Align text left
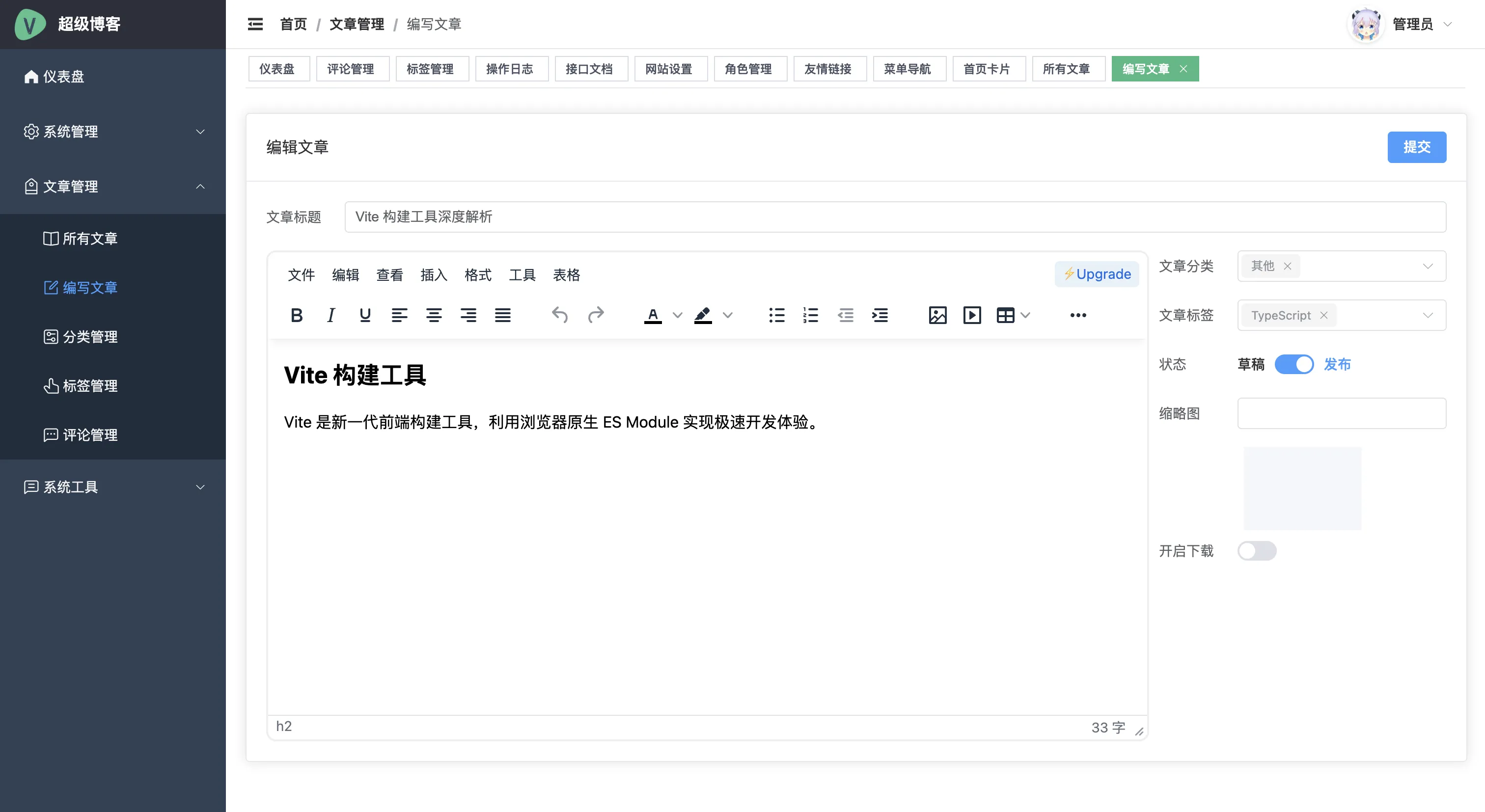The image size is (1485, 812). pos(400,315)
